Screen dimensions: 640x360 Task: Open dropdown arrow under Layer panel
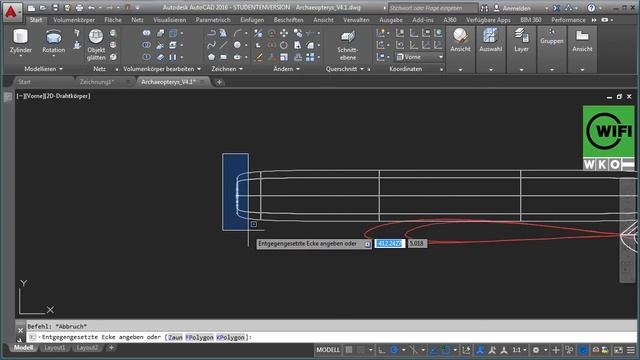[521, 70]
